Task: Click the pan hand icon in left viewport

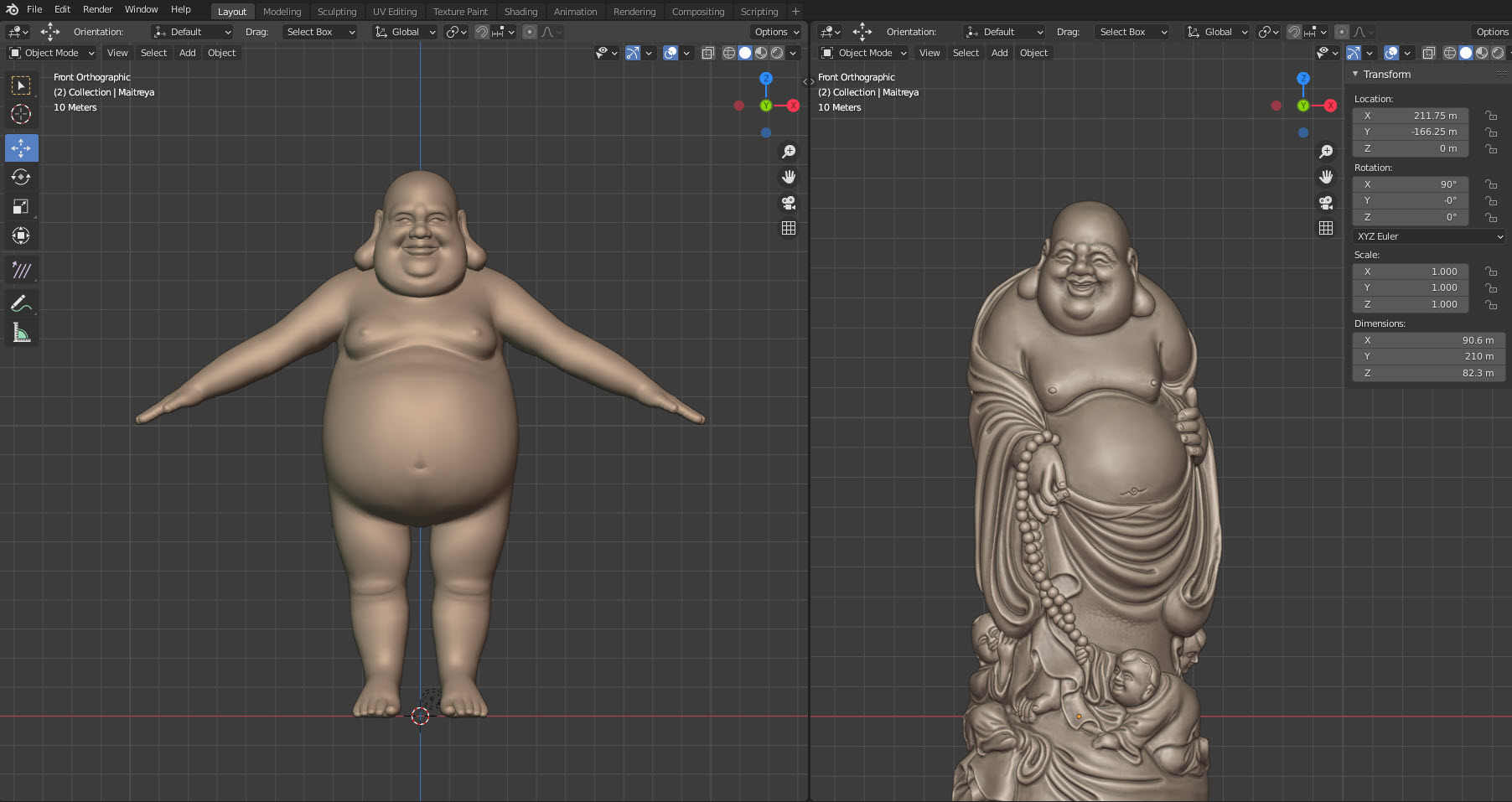Action: pyautogui.click(x=789, y=177)
